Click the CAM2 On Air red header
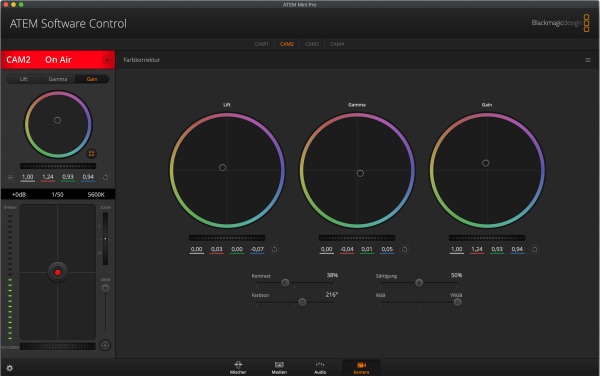 pyautogui.click(x=58, y=60)
